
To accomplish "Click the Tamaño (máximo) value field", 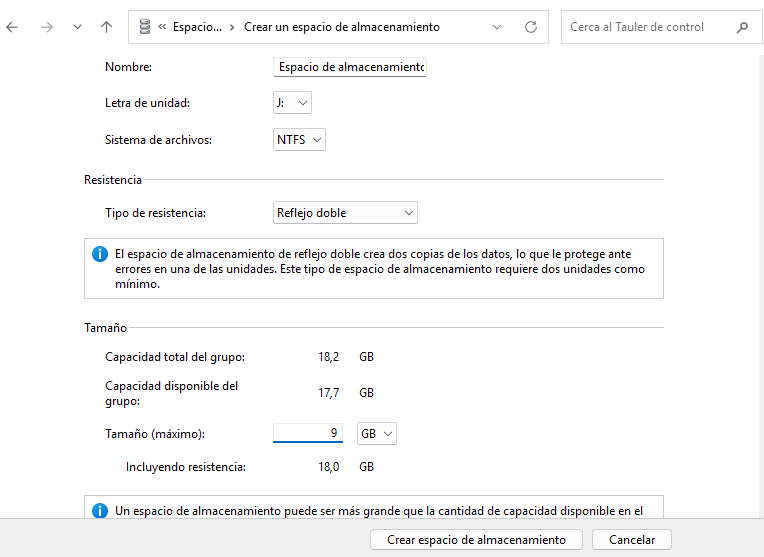I will coord(308,433).
